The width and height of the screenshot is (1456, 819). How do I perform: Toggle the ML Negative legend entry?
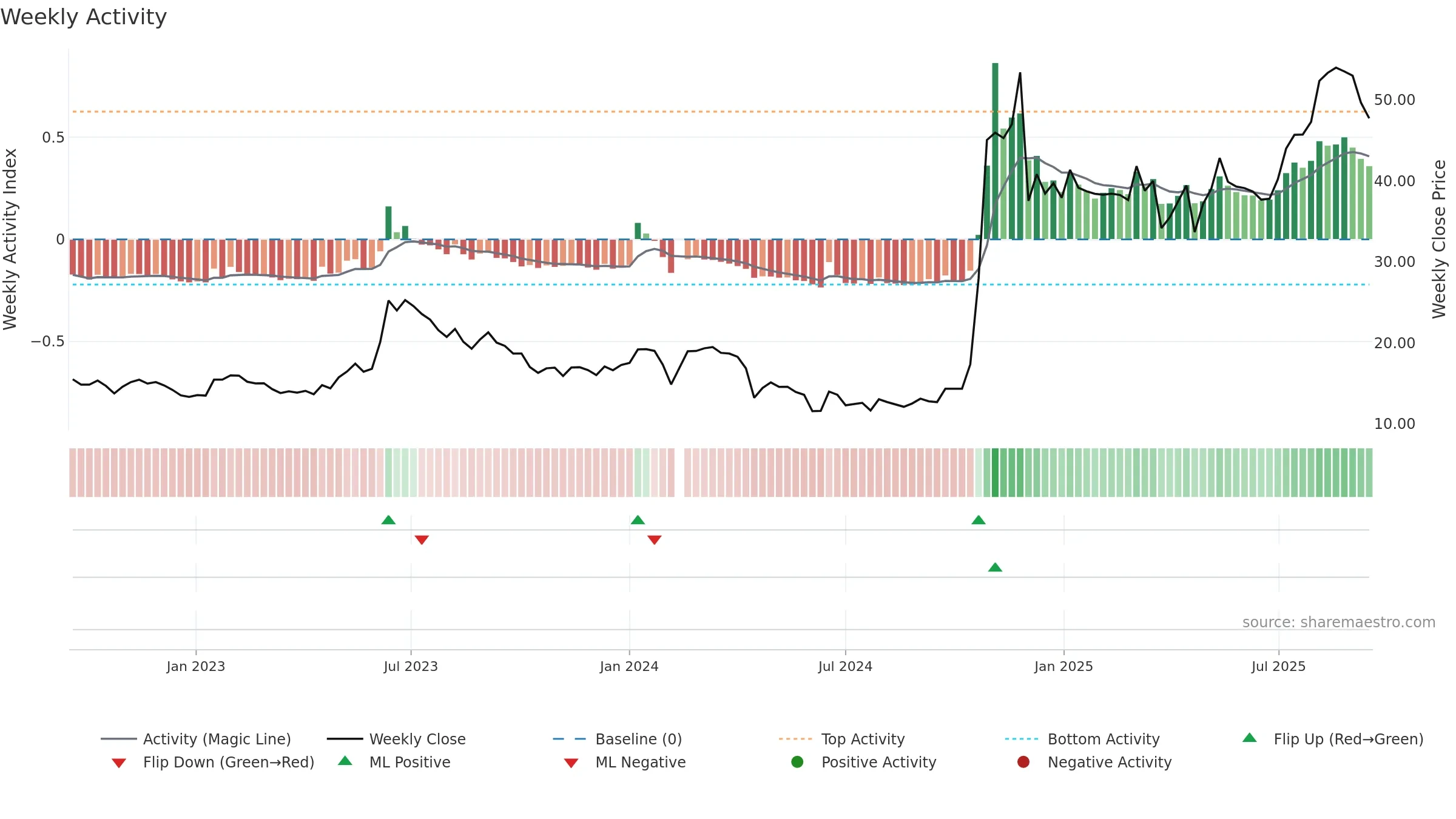tap(625, 762)
